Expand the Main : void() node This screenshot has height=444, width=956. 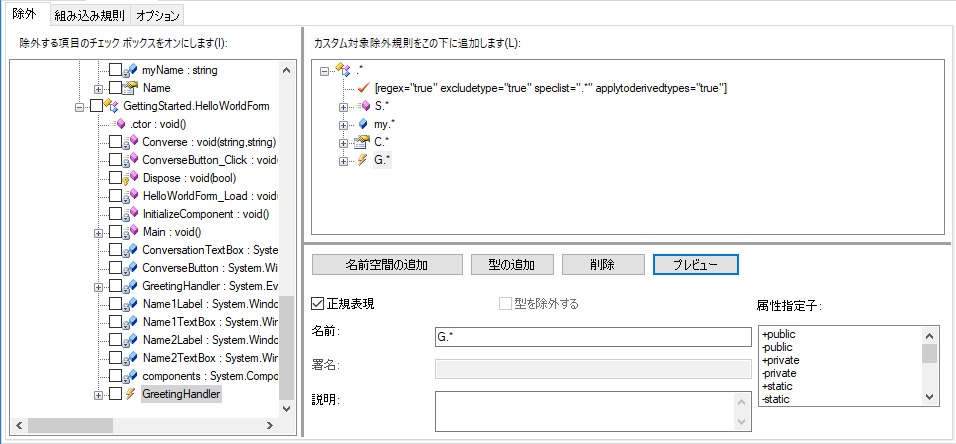coord(98,232)
